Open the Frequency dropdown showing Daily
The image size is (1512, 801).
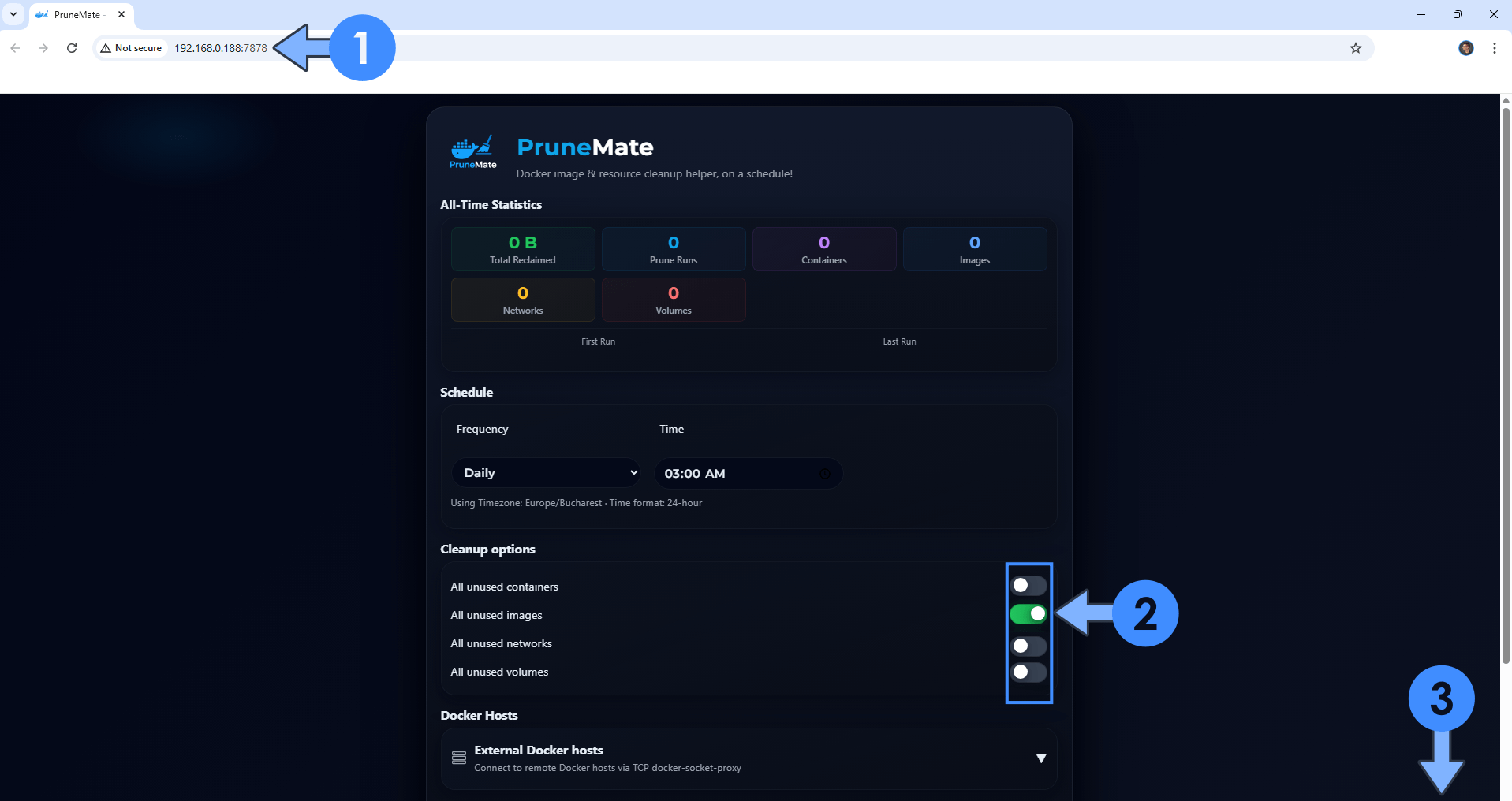pos(546,472)
